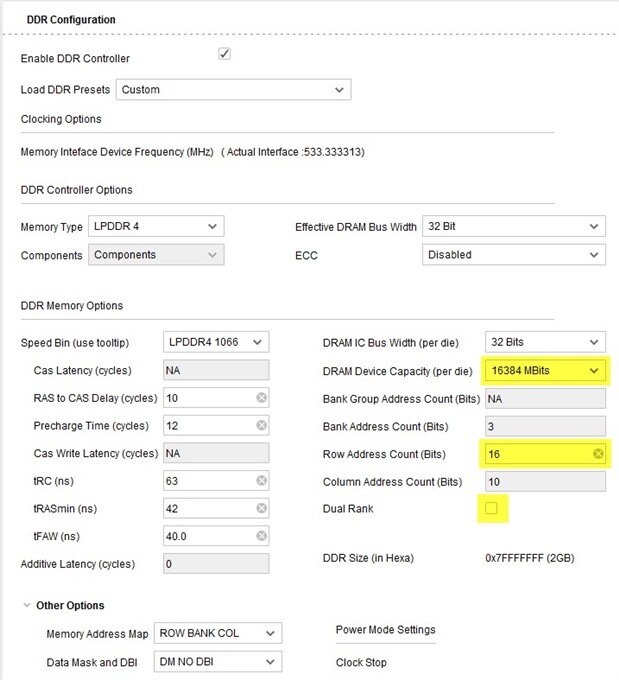Clear the Row Address Count icon

click(598, 454)
